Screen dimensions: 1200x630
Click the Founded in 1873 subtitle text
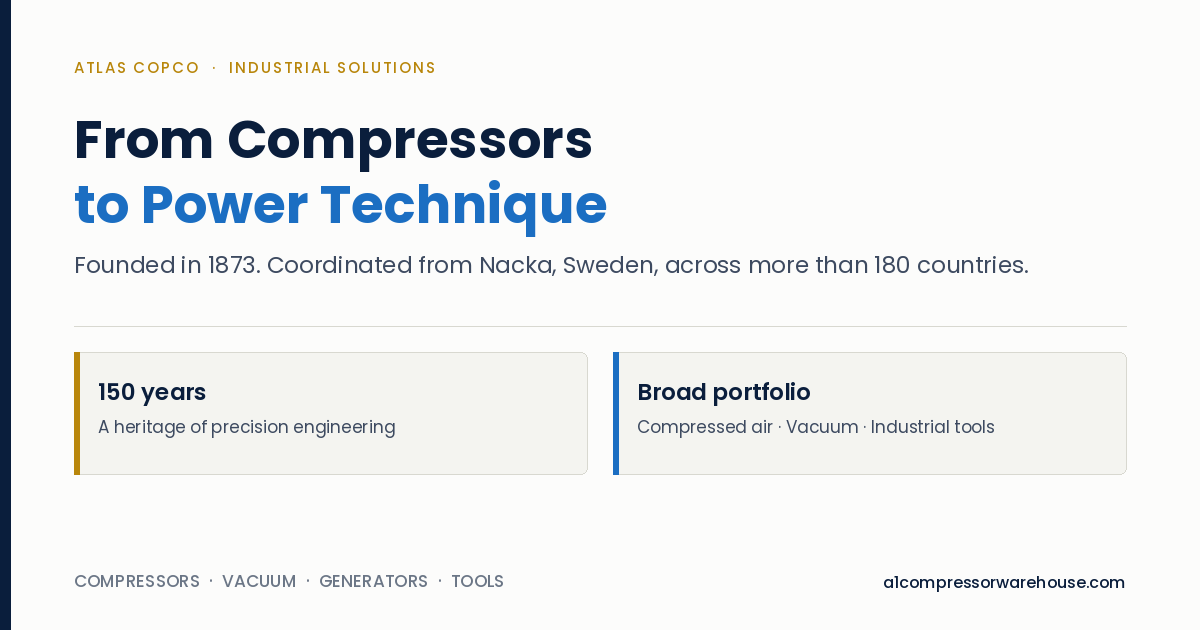point(551,265)
